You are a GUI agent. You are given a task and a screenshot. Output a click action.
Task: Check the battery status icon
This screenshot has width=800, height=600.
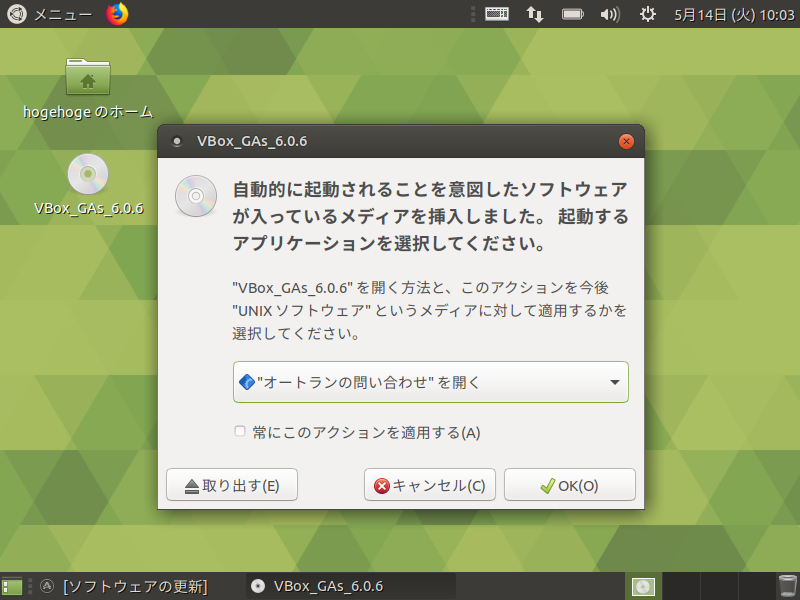click(x=572, y=14)
